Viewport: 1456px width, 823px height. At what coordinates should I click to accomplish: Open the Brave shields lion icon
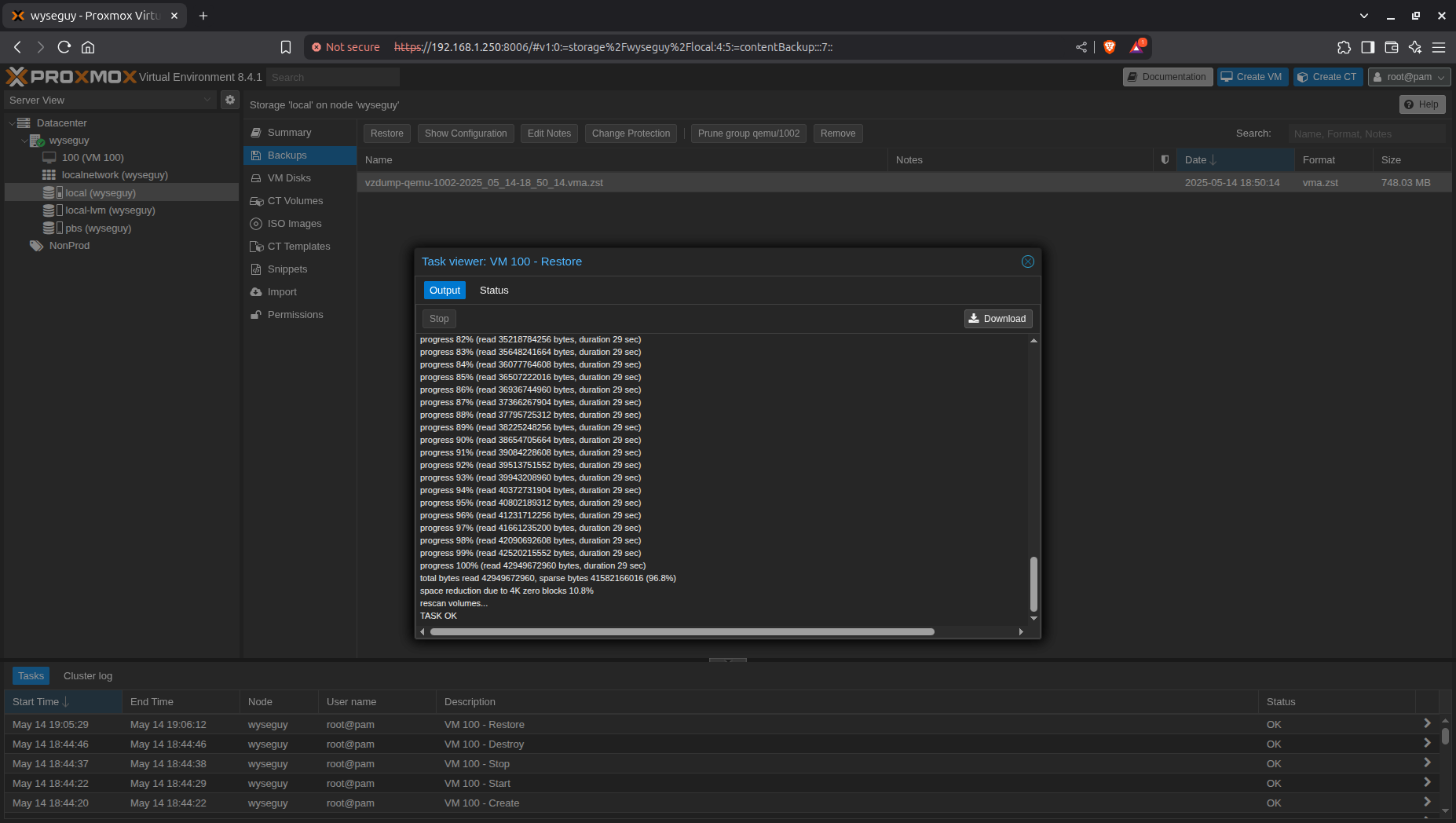[x=1110, y=47]
